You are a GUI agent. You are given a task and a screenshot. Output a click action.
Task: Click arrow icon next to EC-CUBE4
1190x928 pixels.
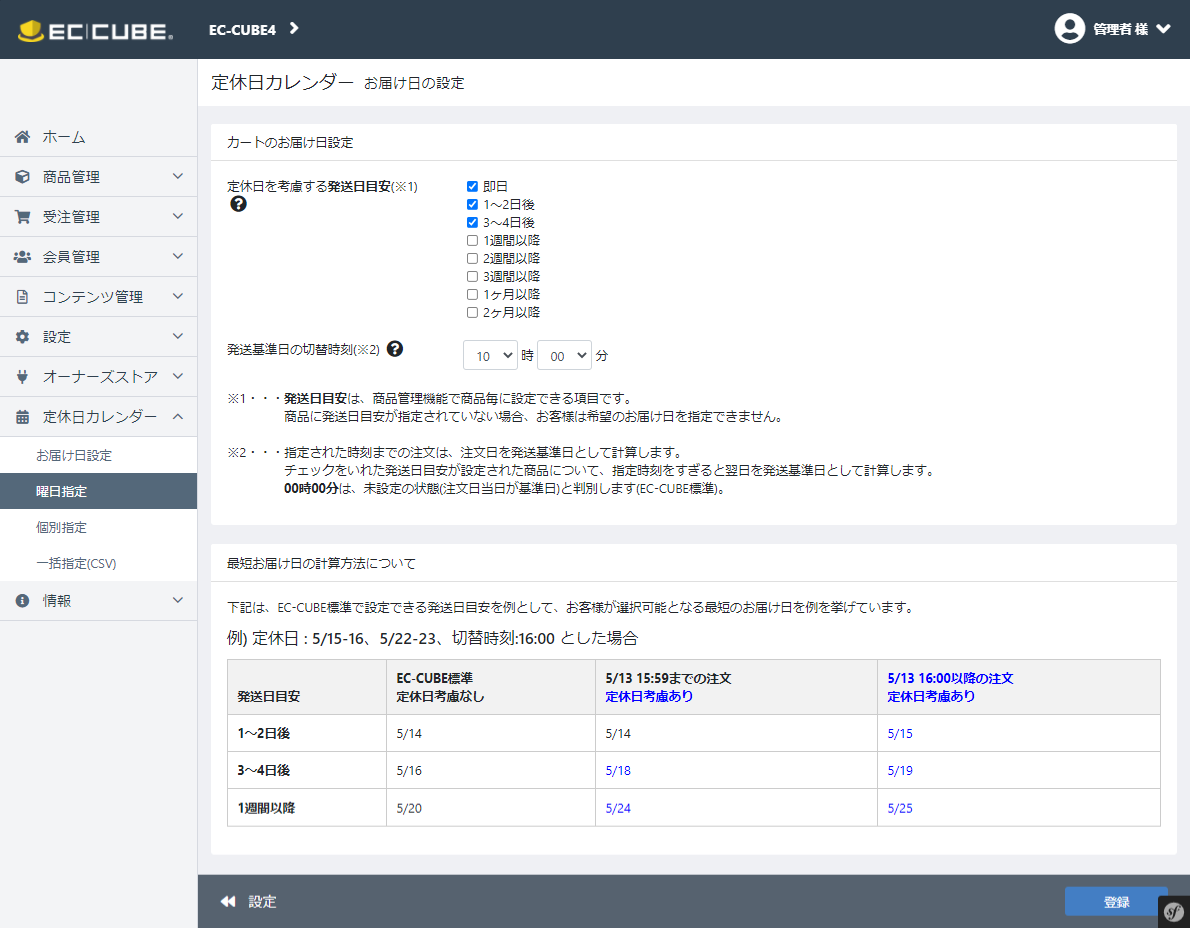click(x=294, y=29)
